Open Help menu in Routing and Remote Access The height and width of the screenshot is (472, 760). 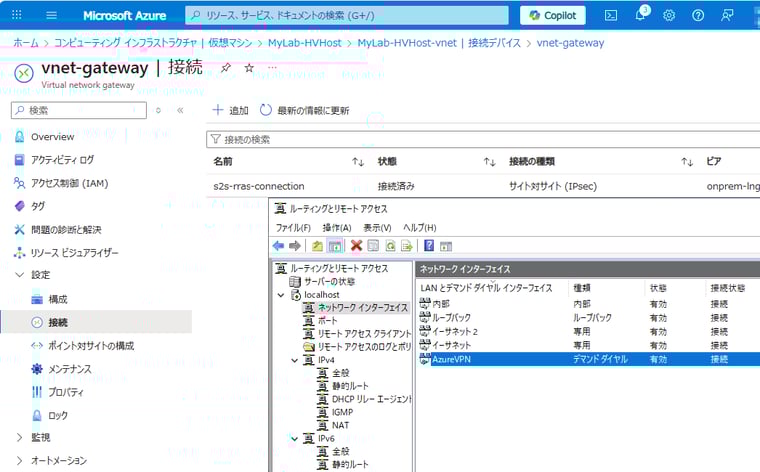(x=419, y=227)
